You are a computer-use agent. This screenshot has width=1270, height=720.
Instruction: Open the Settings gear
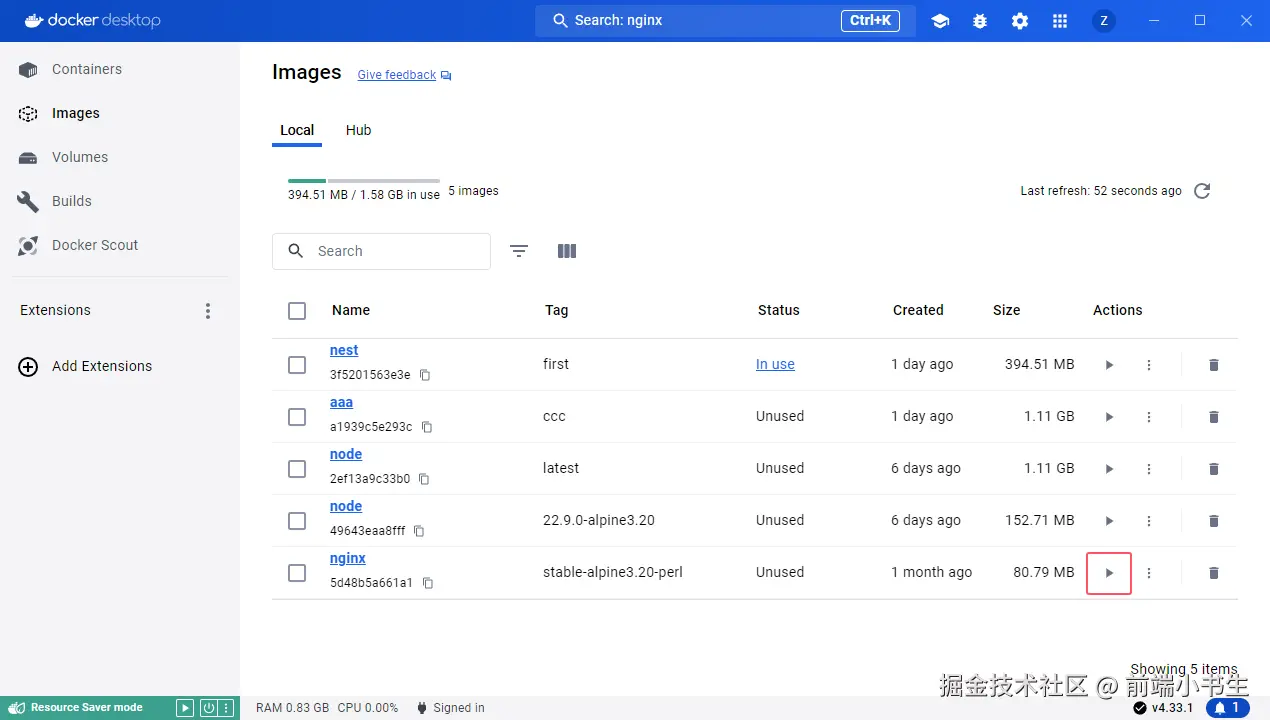[1020, 21]
